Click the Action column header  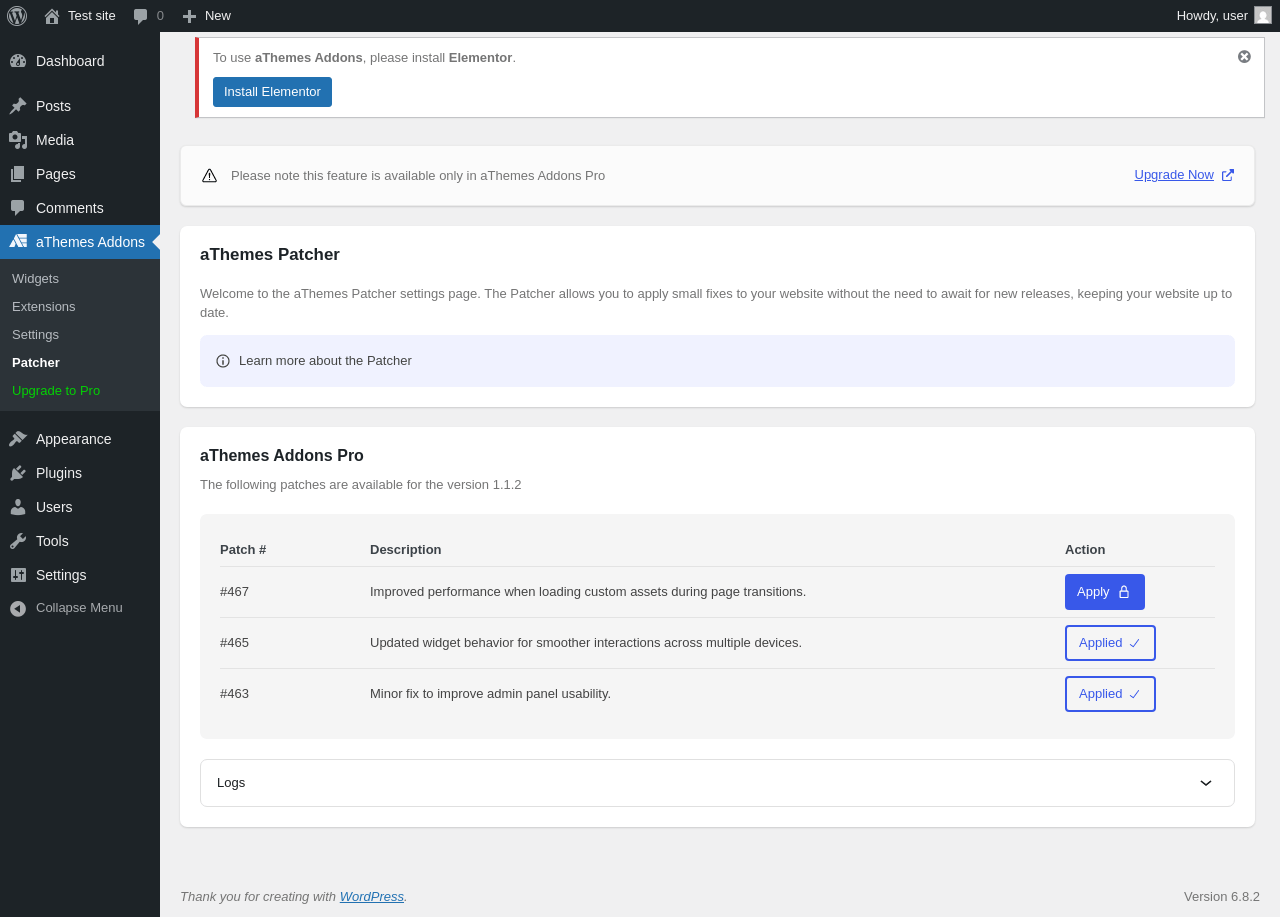pyautogui.click(x=1085, y=549)
